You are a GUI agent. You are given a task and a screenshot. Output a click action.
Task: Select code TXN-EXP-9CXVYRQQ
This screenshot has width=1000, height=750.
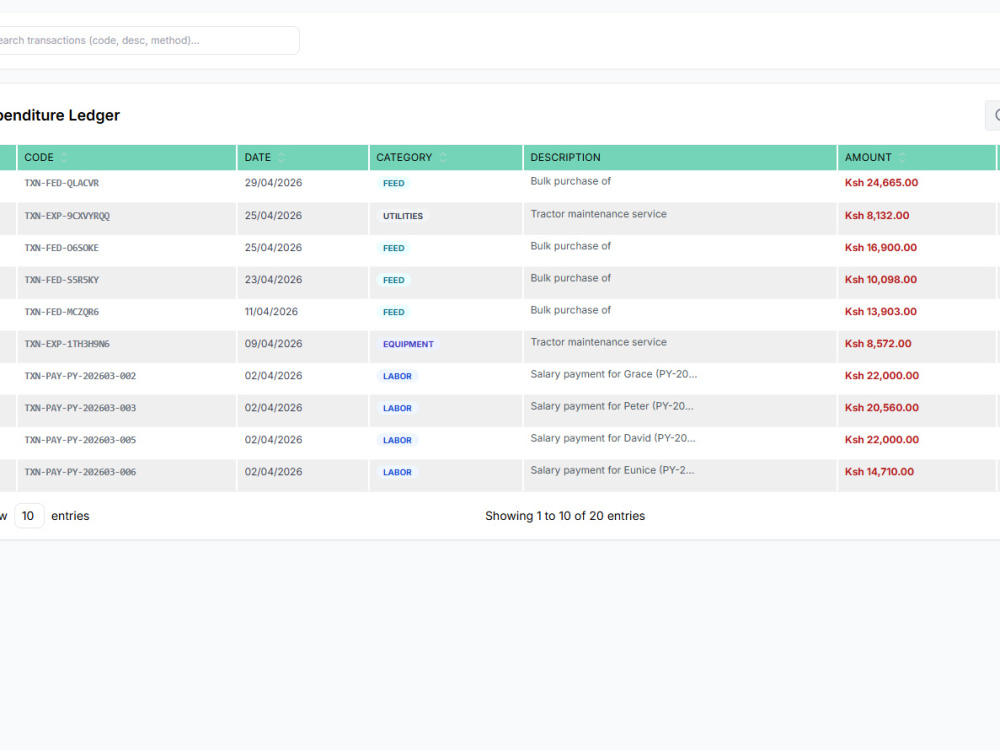pyautogui.click(x=67, y=216)
